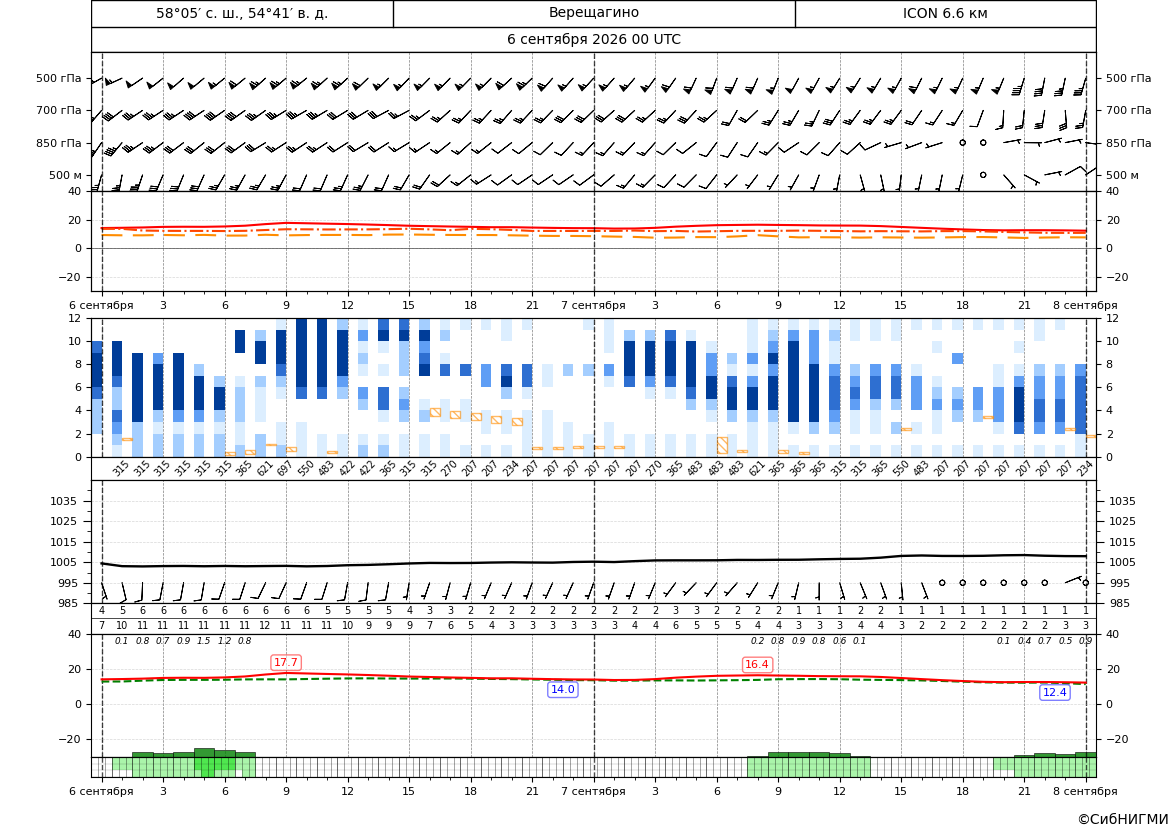This screenshot has height=827, width=1169.
Task: Click the first surface calm wind circle
Action: pyautogui.click(x=942, y=582)
